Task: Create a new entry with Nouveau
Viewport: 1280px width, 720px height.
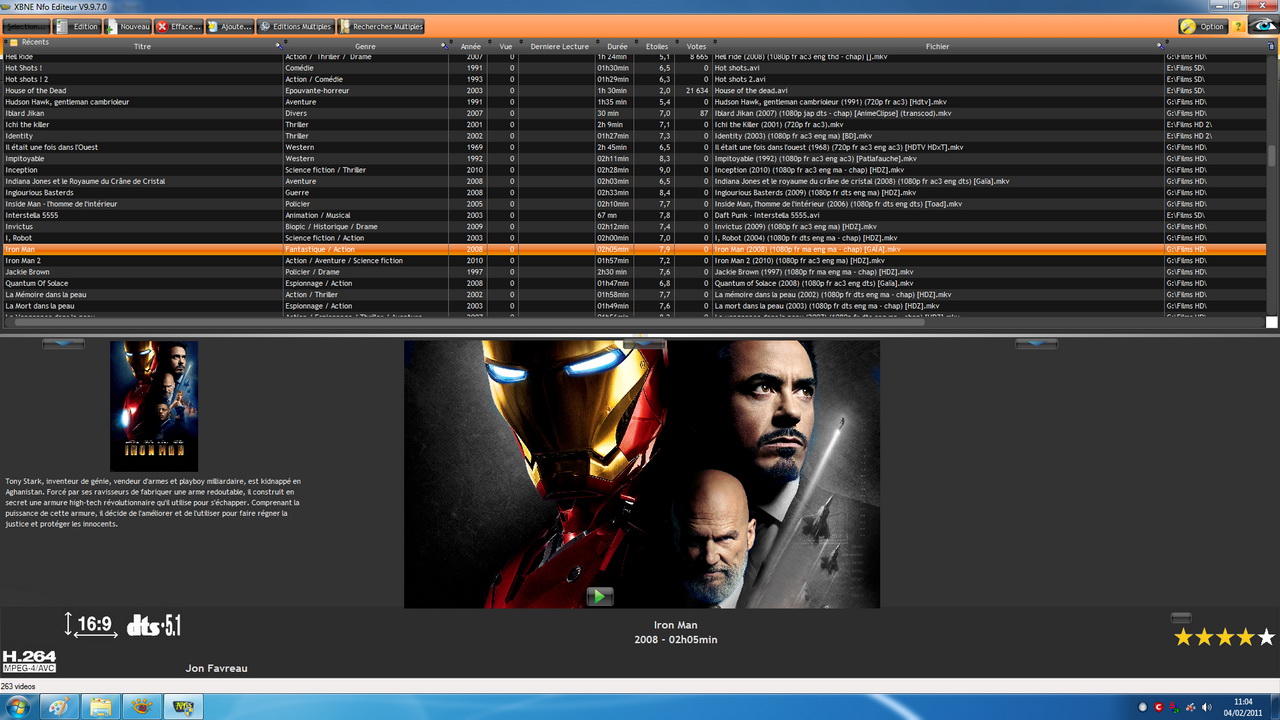Action: pyautogui.click(x=128, y=27)
